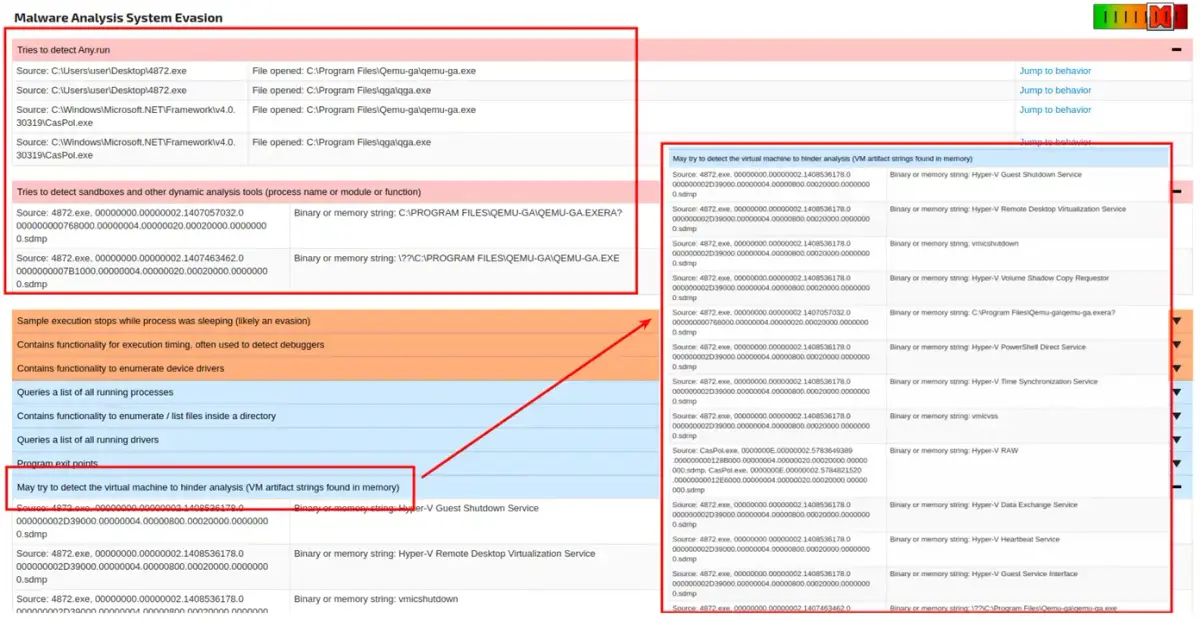Select the uppercase '\??\C:\PROGRAM FILES\QEMU-GA\QEMU-GA.EXE' cell
Screen dimensions: 1200x620
[x=457, y=258]
